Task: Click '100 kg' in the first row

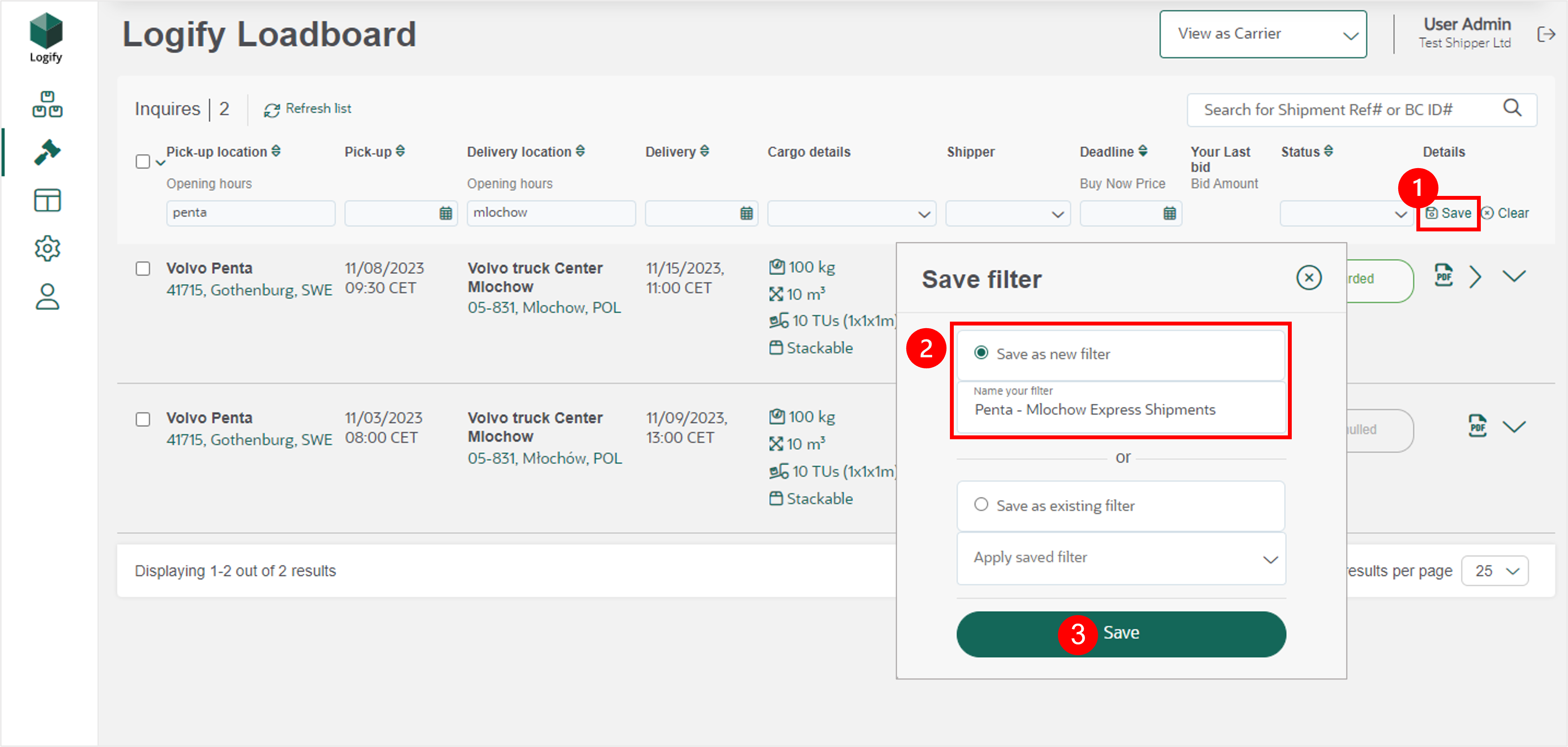Action: (811, 267)
